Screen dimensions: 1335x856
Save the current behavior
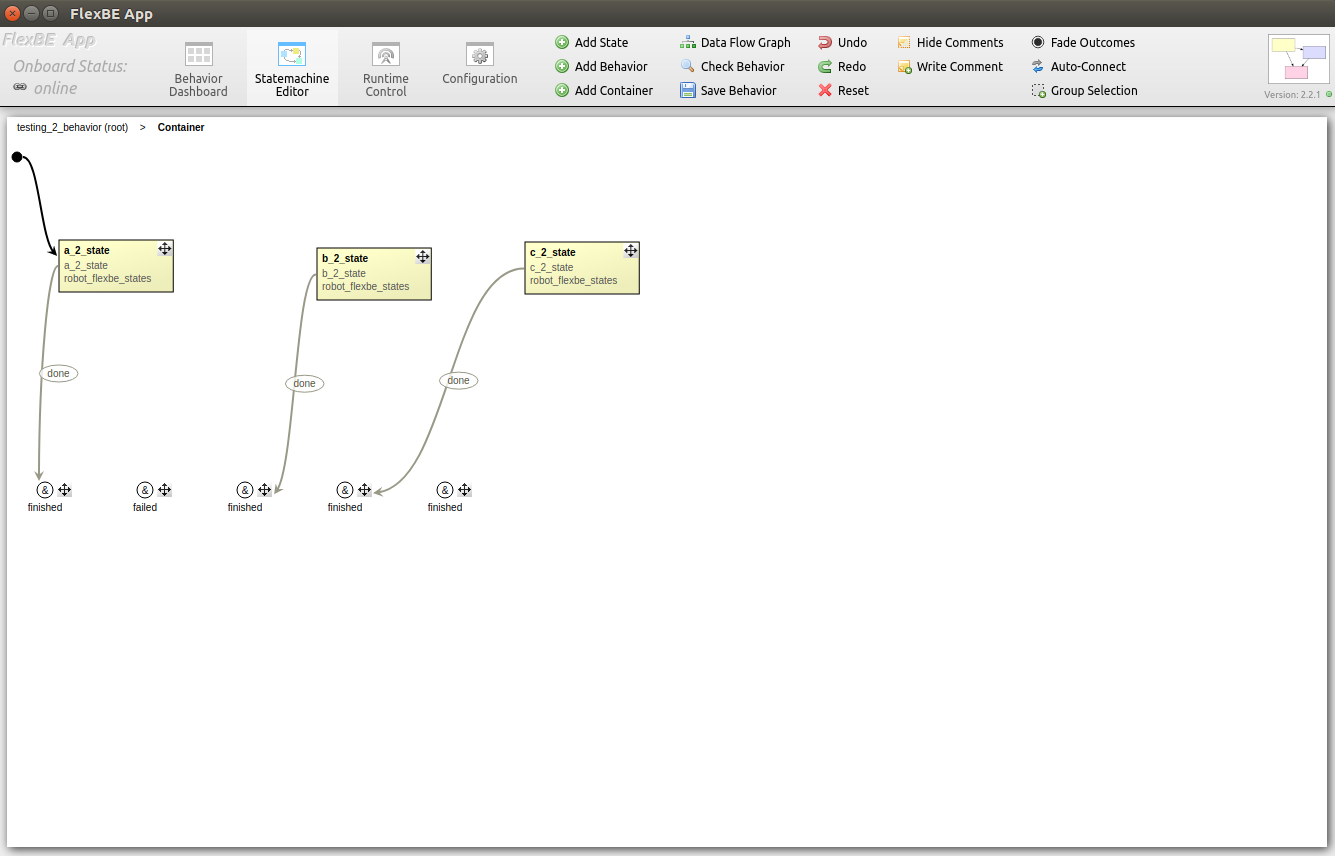click(x=731, y=90)
